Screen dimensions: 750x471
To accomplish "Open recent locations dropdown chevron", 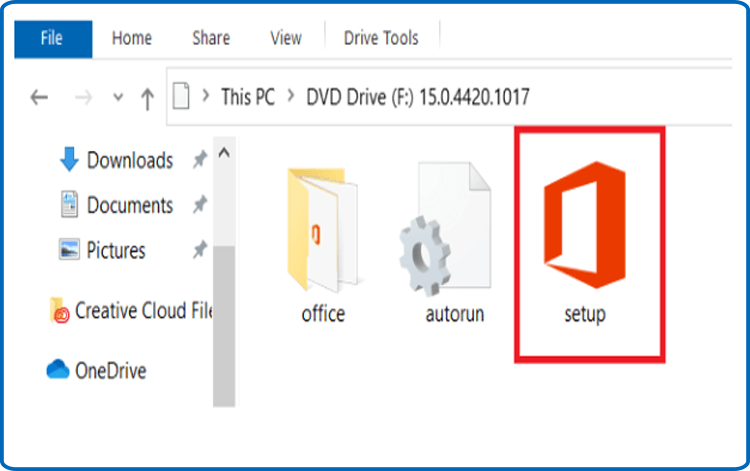I will coord(118,98).
